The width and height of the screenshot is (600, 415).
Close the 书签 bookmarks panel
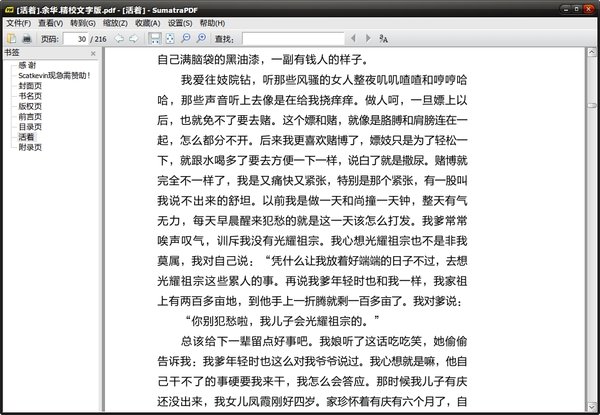pyautogui.click(x=93, y=54)
